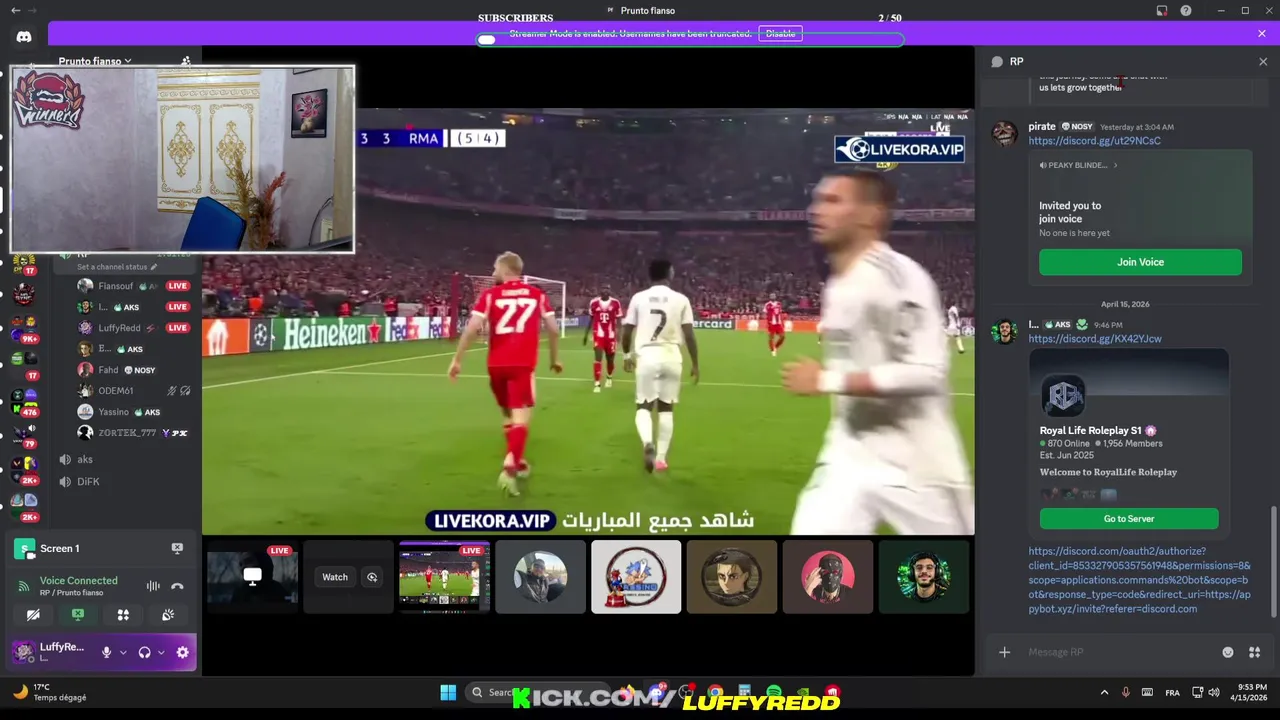
Task: Open discord.gg/KX42YJcw invite link
Action: click(1094, 339)
